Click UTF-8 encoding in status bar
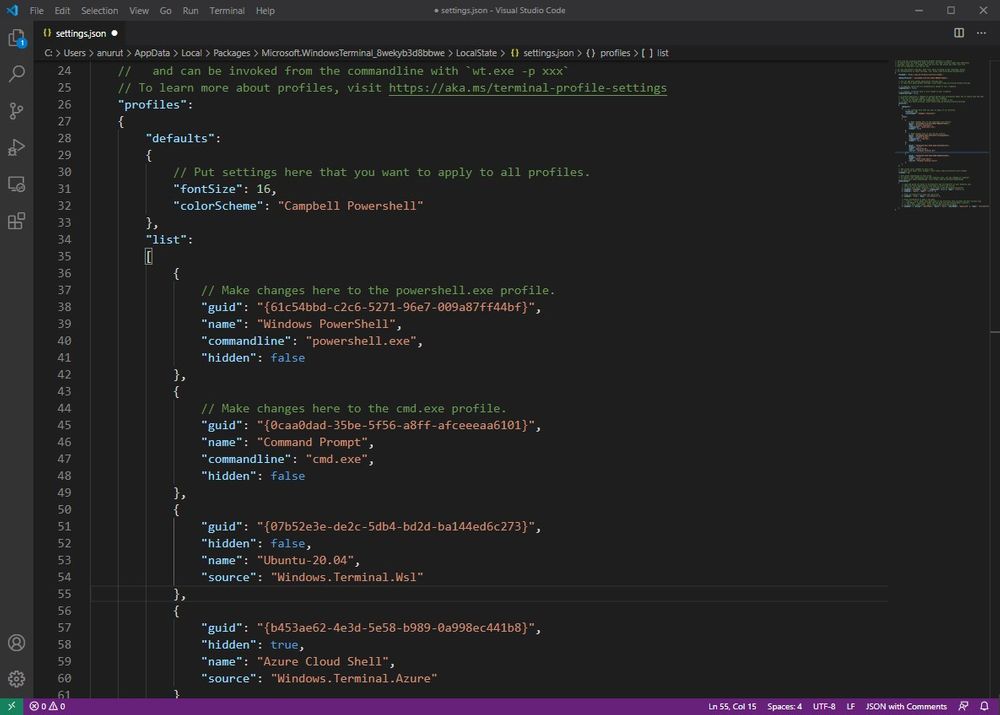This screenshot has height=715, width=1000. [x=824, y=706]
